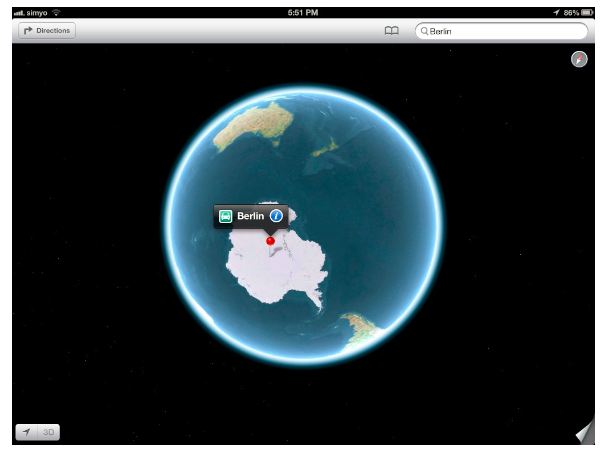
Task: Tap the compass to reset north
Action: (579, 60)
